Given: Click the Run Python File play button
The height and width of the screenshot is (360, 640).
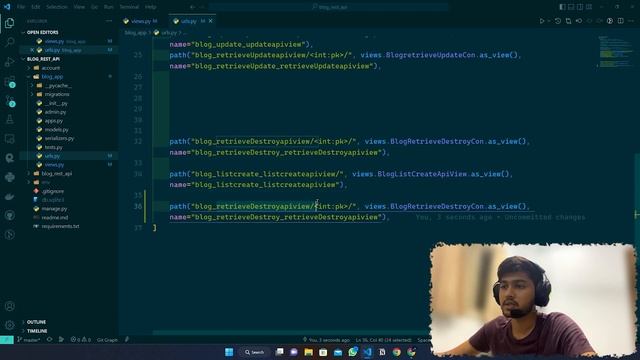Looking at the screenshot, I should pyautogui.click(x=542, y=21).
